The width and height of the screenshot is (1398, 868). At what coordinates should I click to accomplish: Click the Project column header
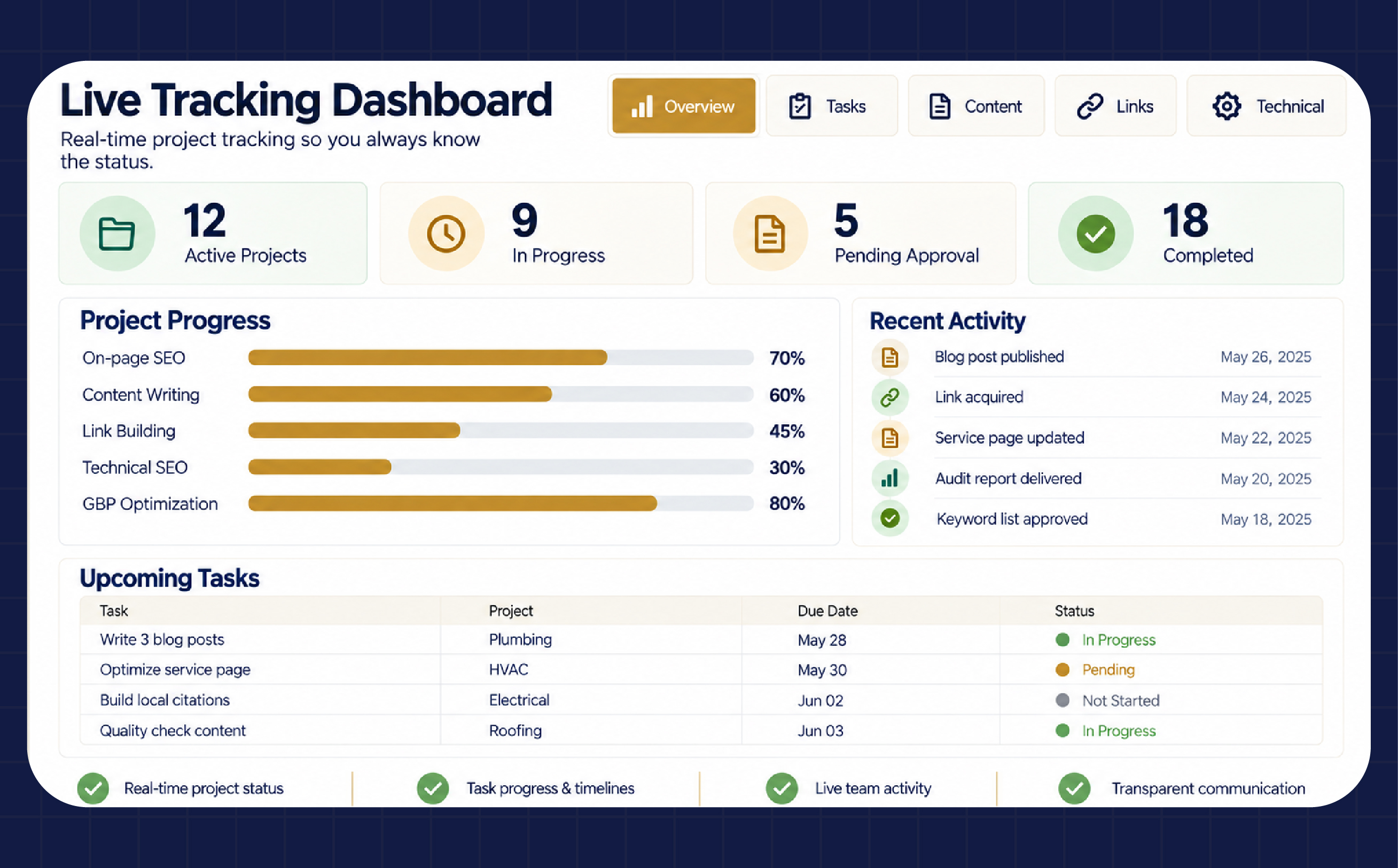511,611
